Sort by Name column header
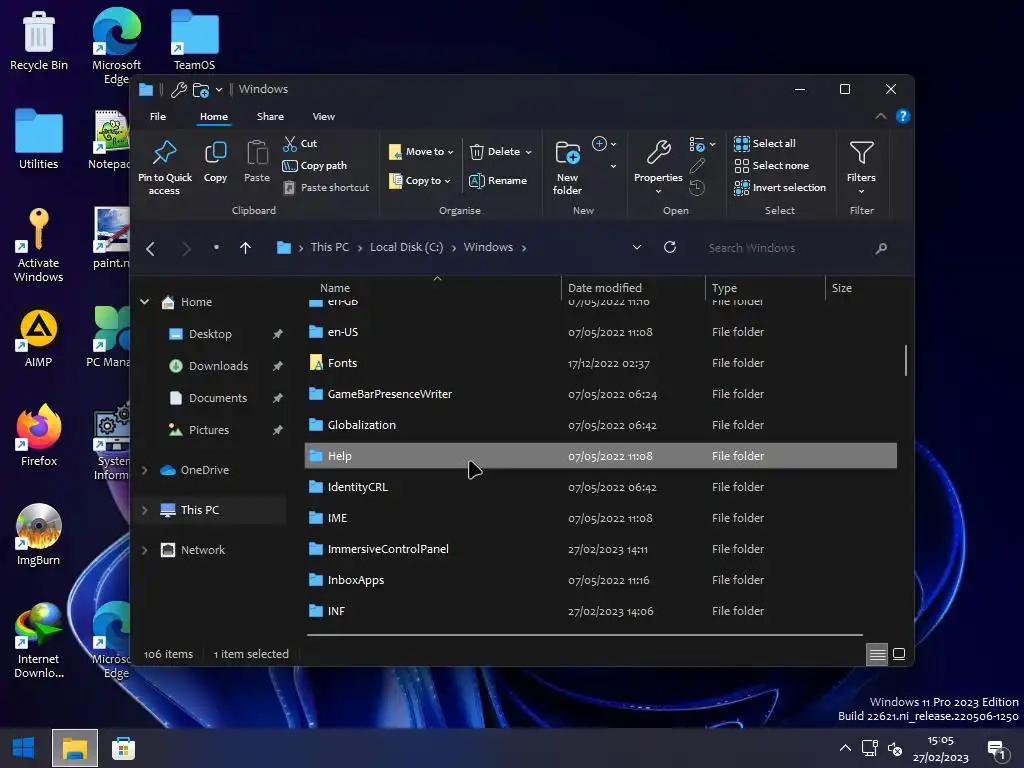The width and height of the screenshot is (1024, 768). click(432, 288)
